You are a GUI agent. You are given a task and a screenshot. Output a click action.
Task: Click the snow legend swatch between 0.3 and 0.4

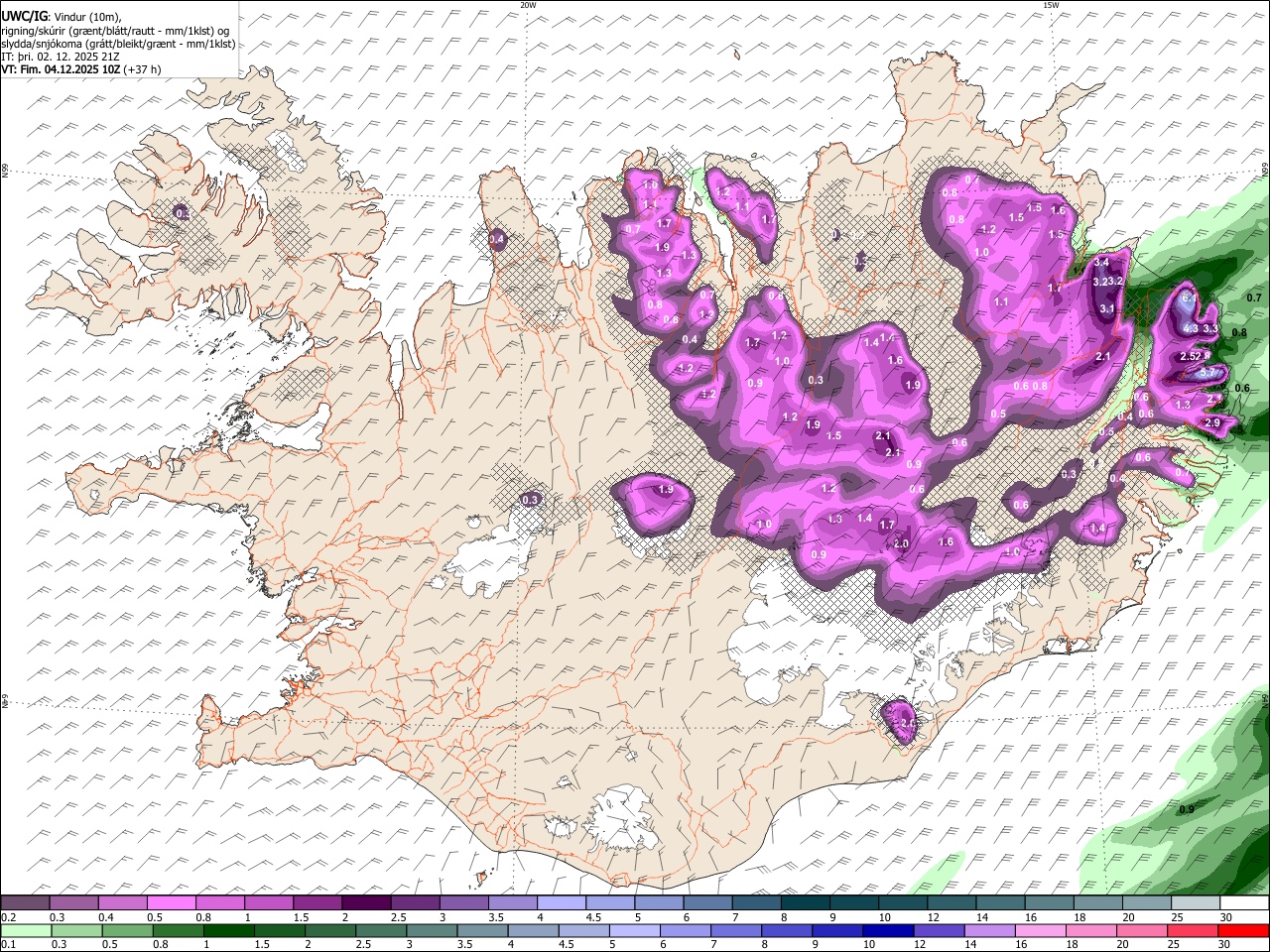point(74,903)
